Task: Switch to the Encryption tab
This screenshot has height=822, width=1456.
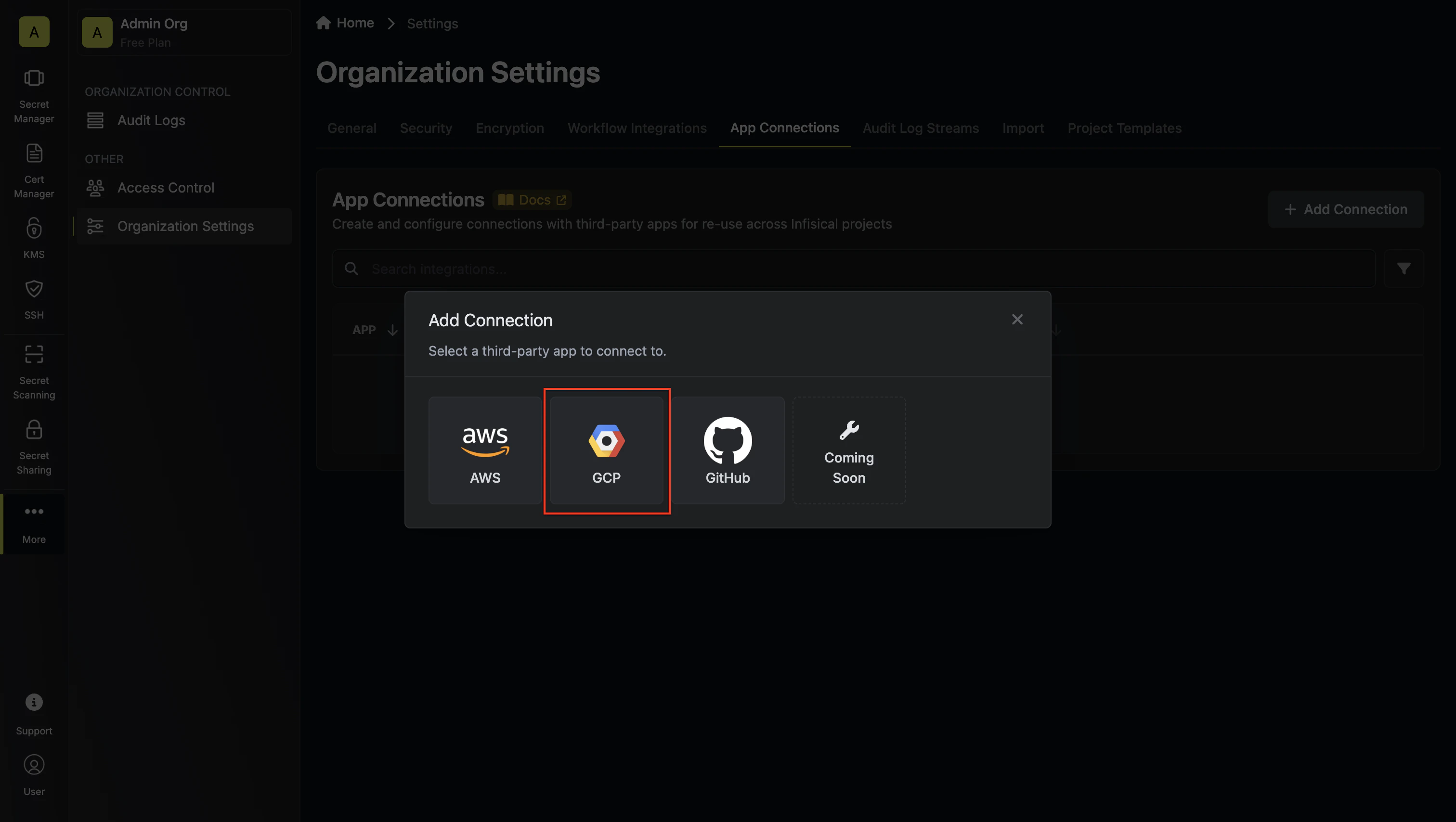Action: pos(510,128)
